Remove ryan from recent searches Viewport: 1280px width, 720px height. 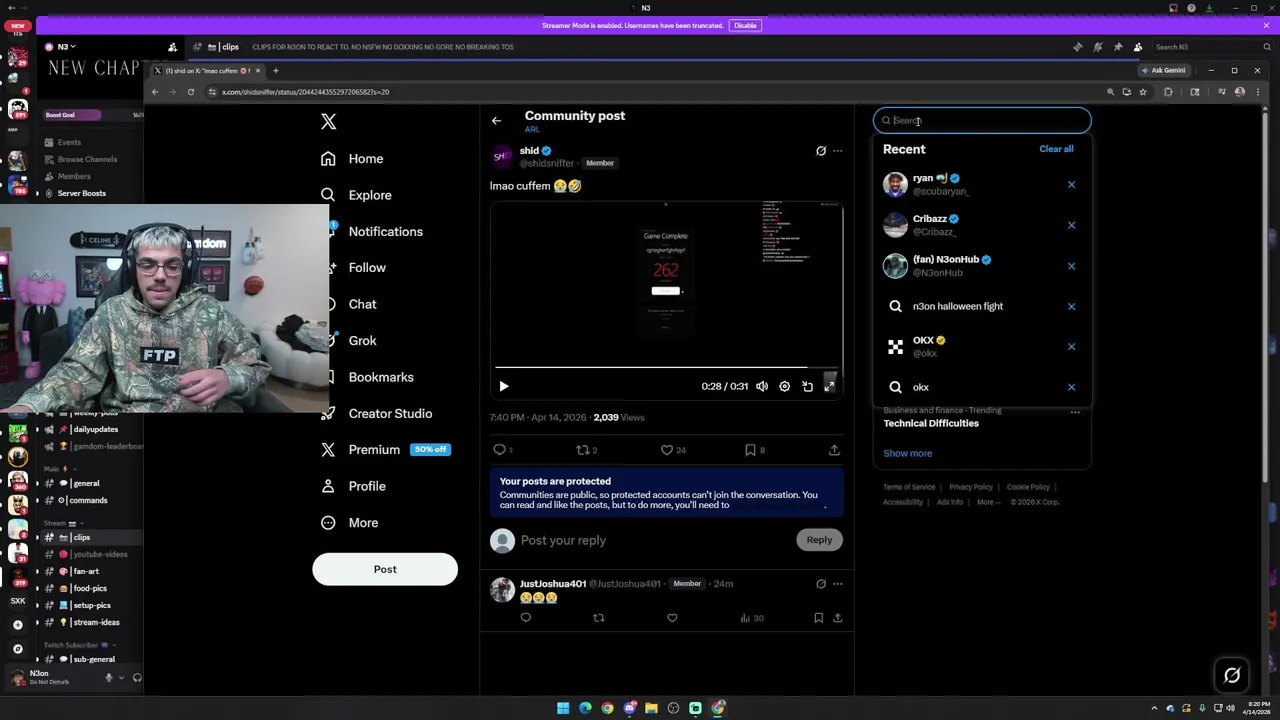point(1071,185)
